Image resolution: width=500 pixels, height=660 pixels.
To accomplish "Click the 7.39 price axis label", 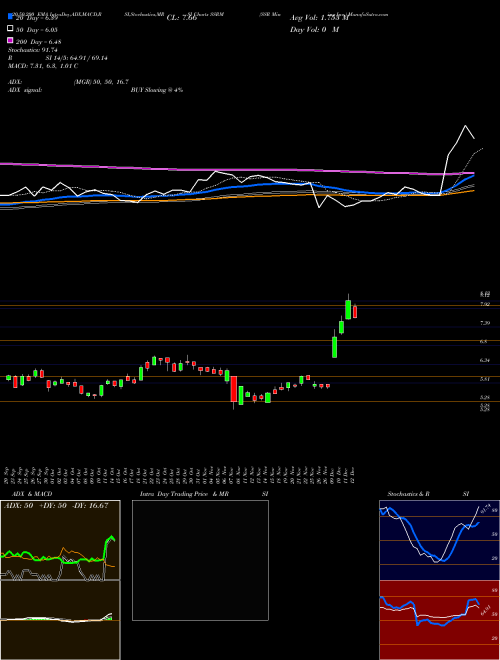I will 484,323.
